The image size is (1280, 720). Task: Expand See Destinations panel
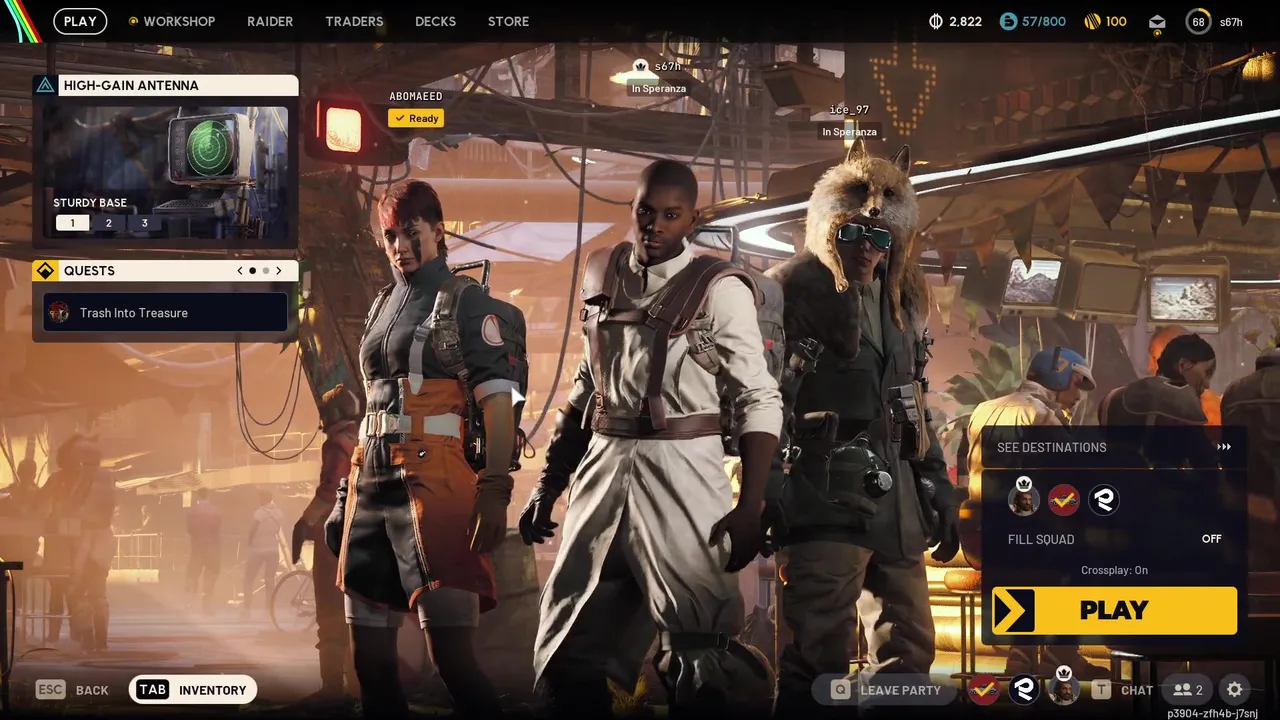click(x=1115, y=447)
